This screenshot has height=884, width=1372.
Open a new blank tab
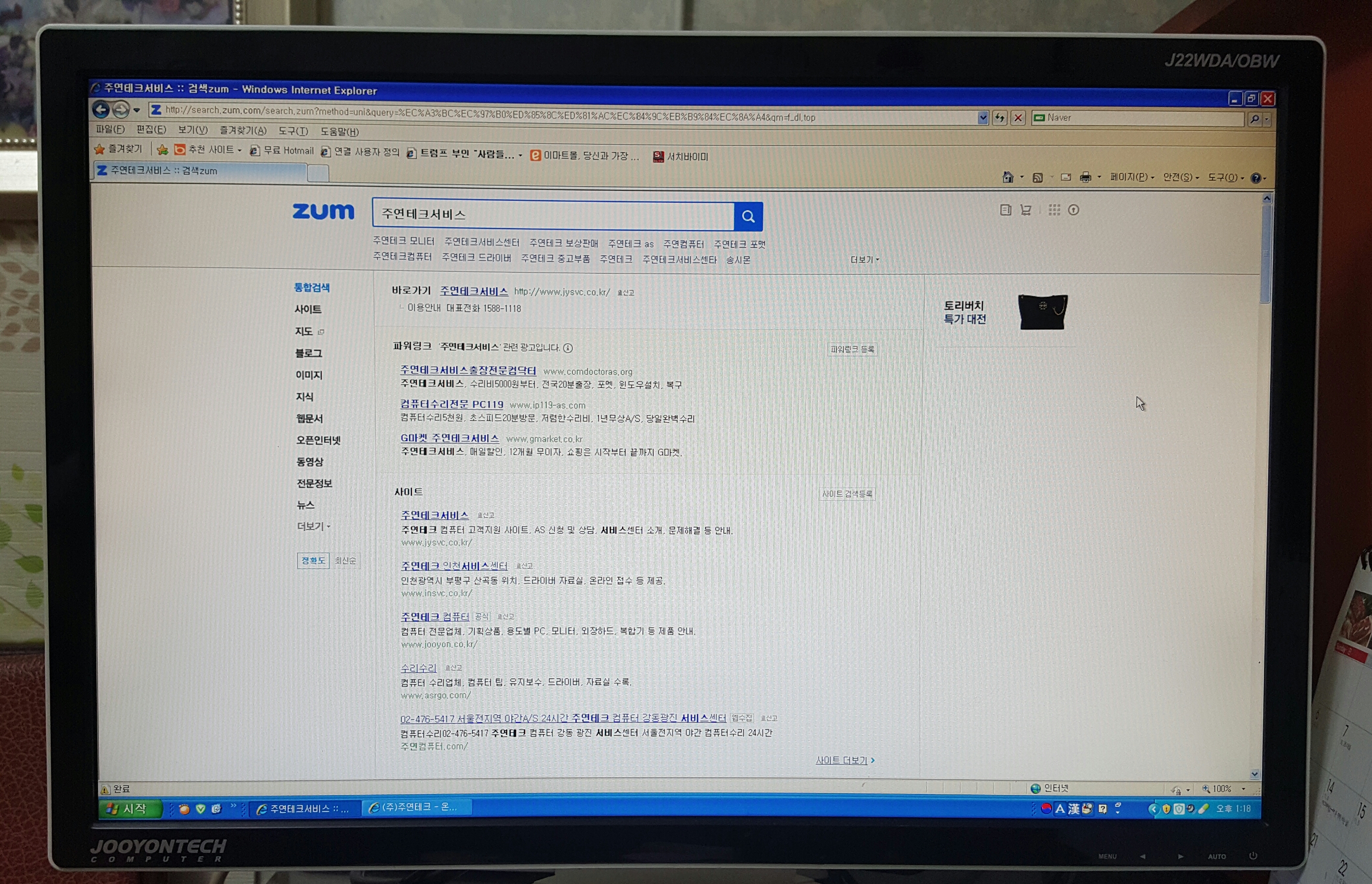318,173
